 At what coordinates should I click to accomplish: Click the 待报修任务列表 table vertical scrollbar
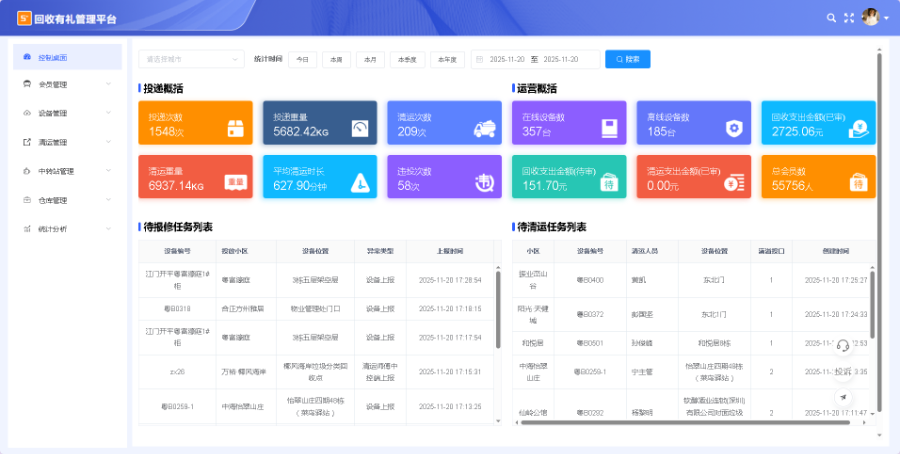click(x=498, y=309)
